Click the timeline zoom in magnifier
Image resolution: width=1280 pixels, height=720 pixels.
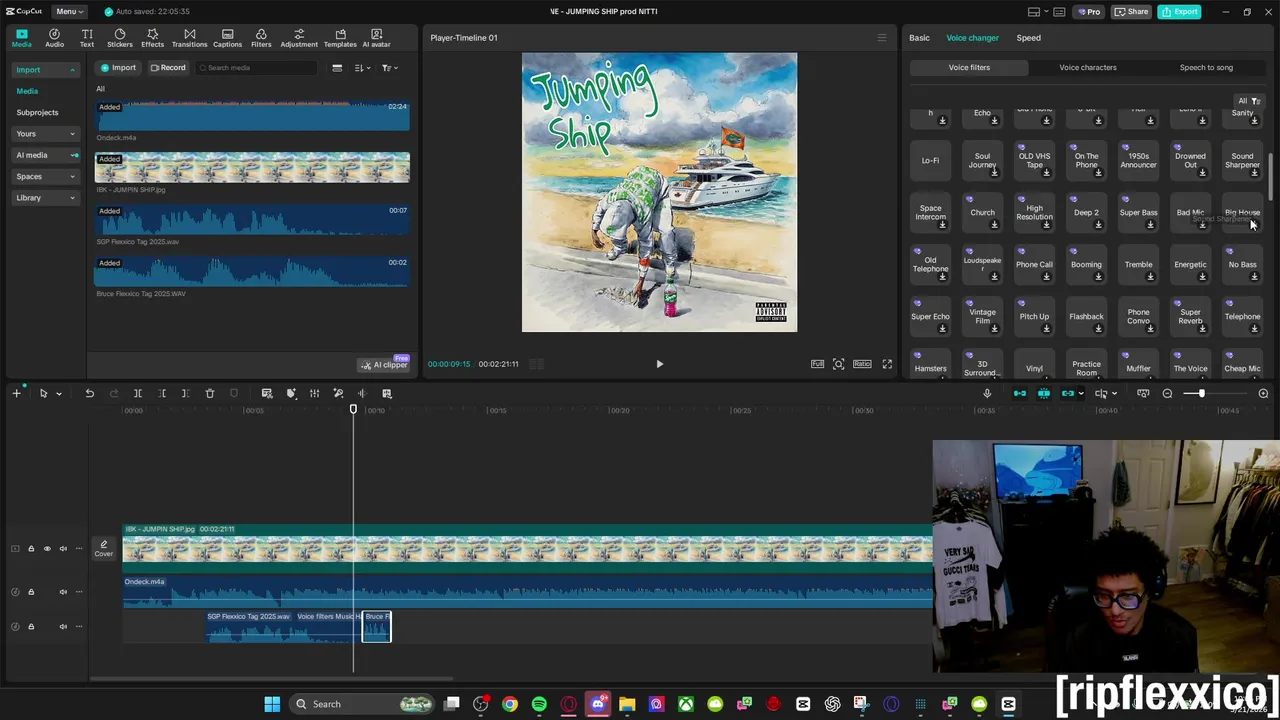[1263, 393]
